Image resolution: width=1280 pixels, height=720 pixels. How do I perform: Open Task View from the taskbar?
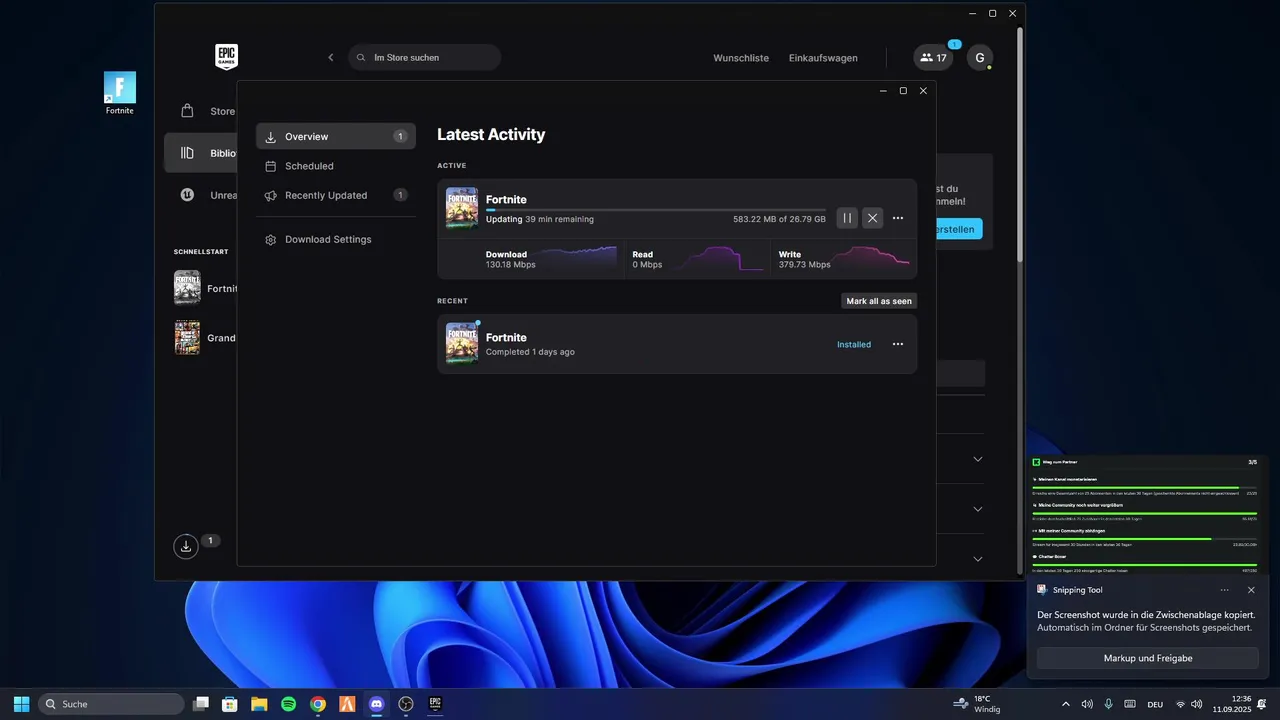pos(201,704)
